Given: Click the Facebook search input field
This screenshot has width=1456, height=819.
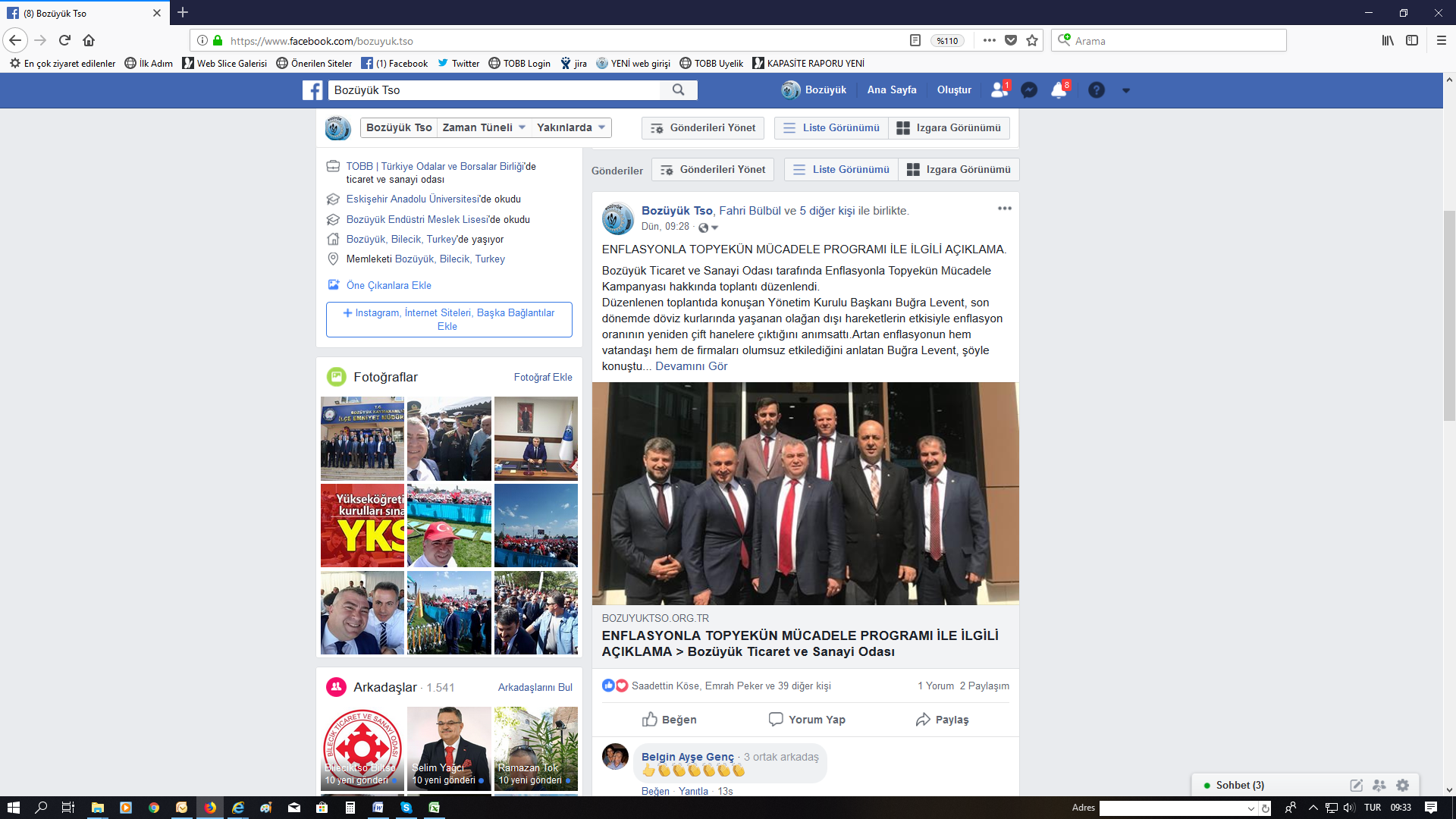Looking at the screenshot, I should (x=495, y=90).
